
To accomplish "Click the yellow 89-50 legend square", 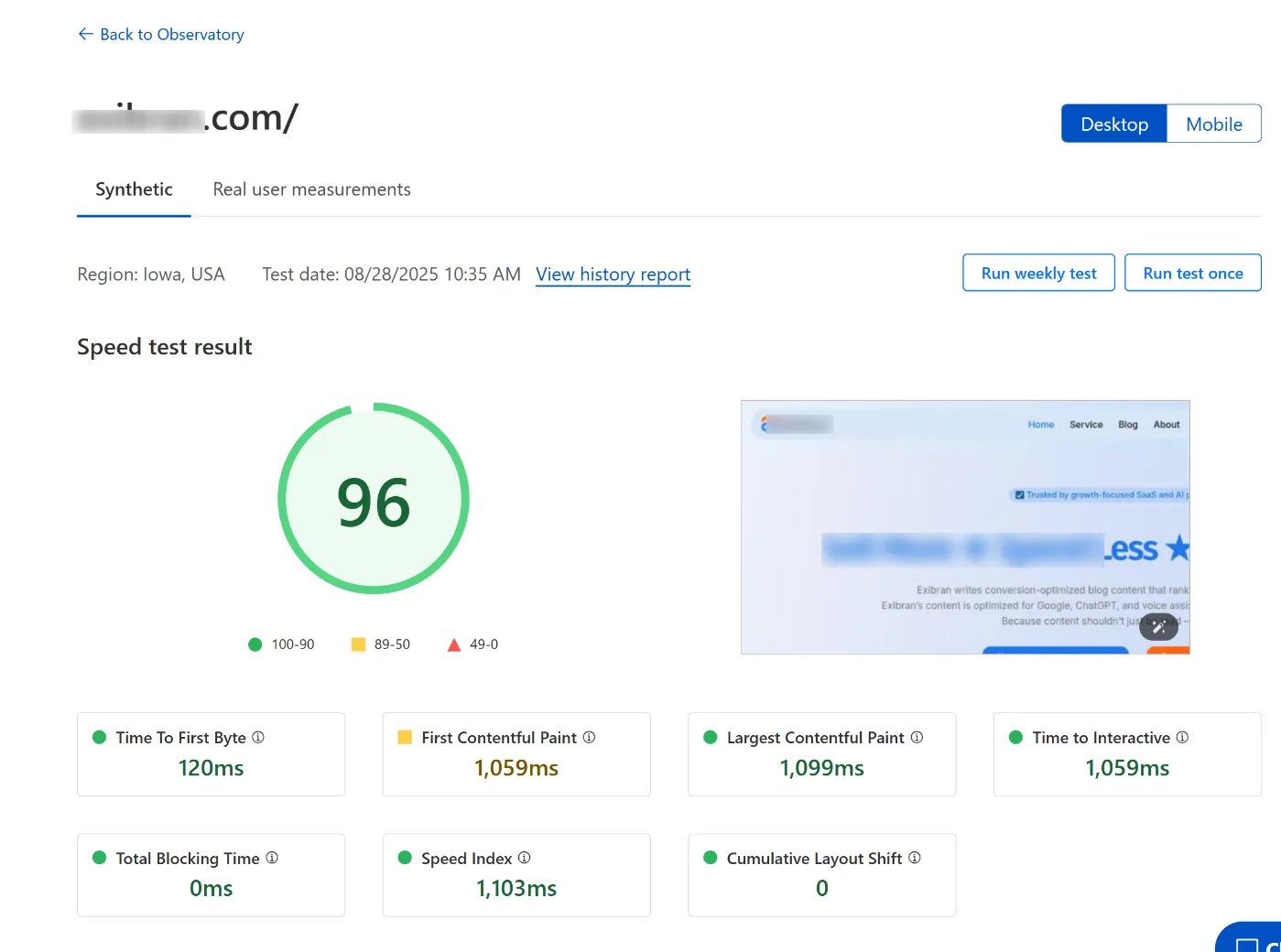I will pos(359,644).
